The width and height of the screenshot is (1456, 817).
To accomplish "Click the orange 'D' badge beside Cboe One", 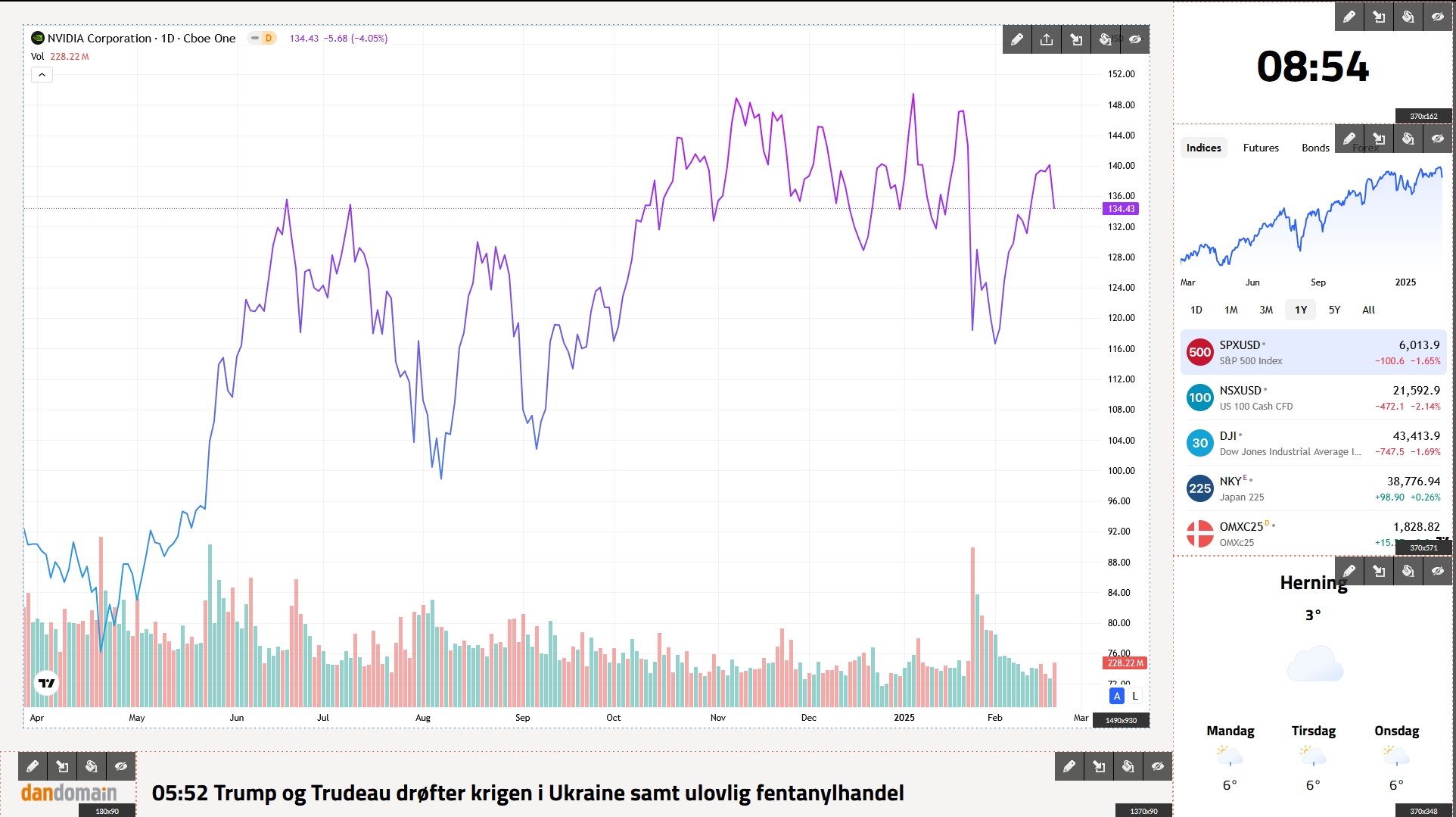I will click(268, 38).
